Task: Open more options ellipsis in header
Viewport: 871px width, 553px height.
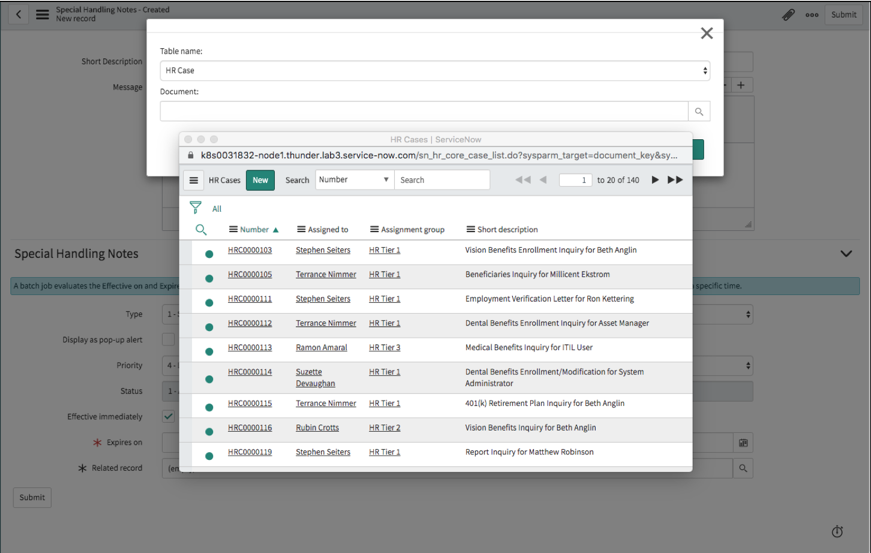Action: pos(812,15)
